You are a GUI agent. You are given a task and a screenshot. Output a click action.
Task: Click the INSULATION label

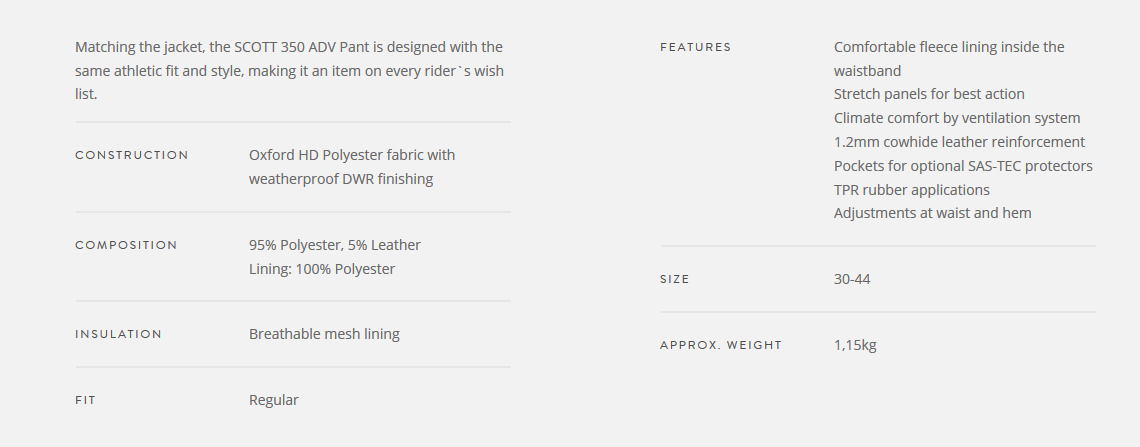coord(119,334)
